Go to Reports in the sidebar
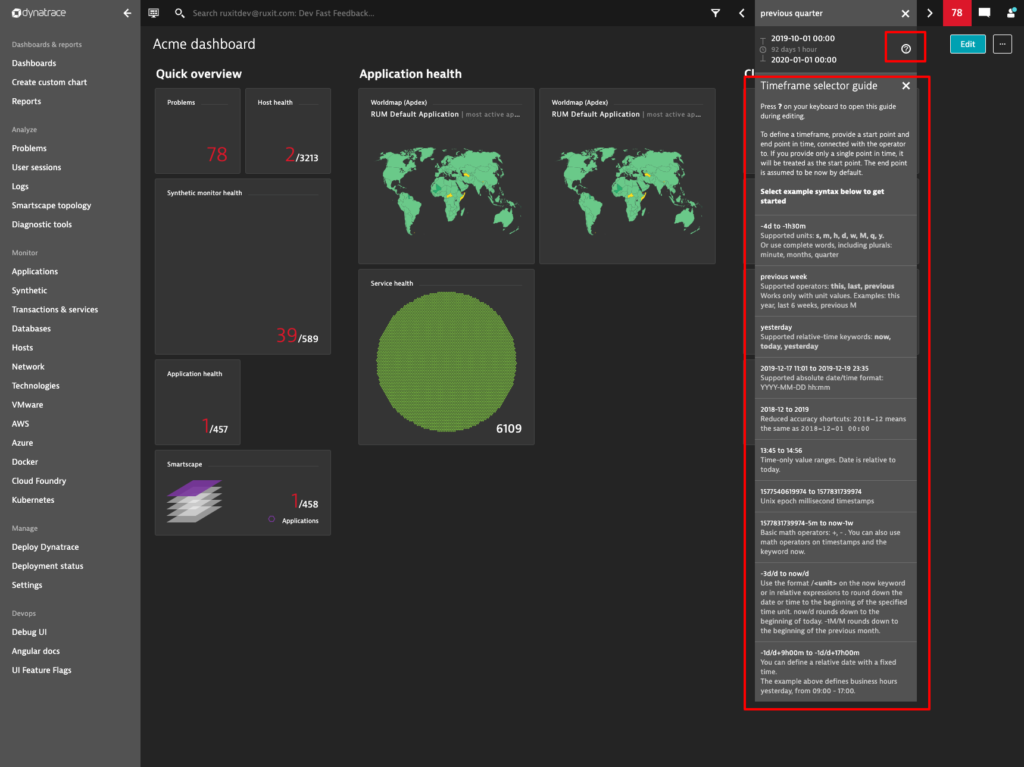 tap(26, 101)
